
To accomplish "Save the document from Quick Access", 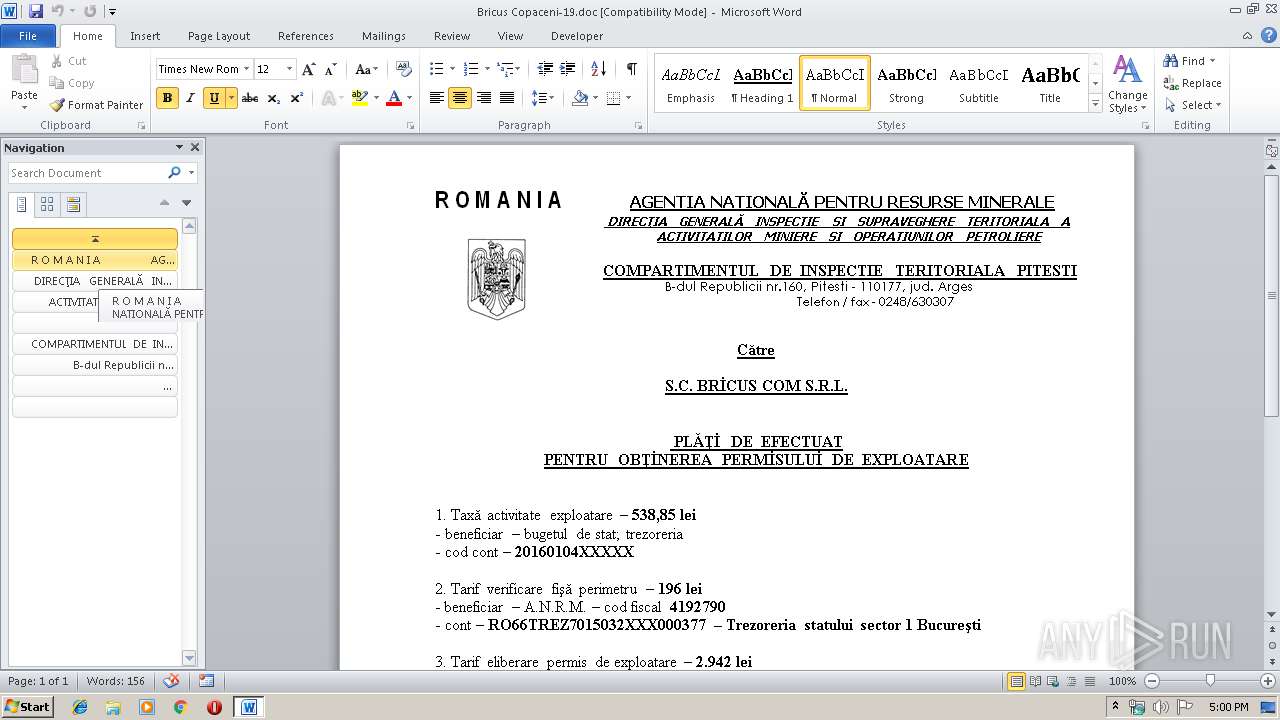I will tap(36, 11).
